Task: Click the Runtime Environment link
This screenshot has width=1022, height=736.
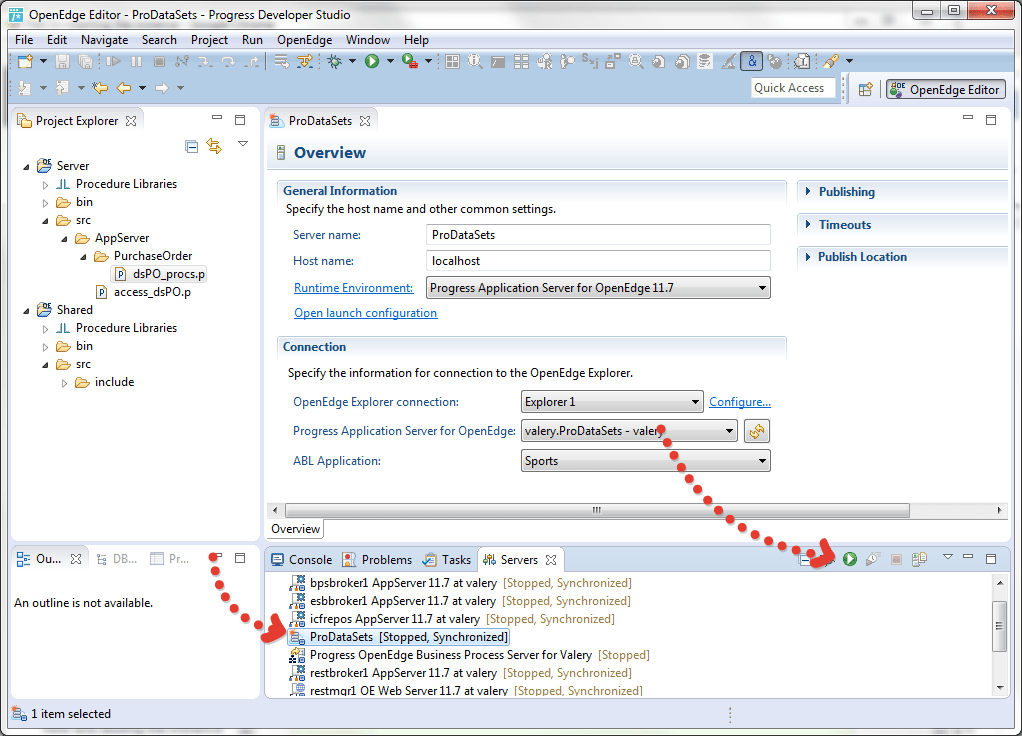Action: pyautogui.click(x=353, y=287)
